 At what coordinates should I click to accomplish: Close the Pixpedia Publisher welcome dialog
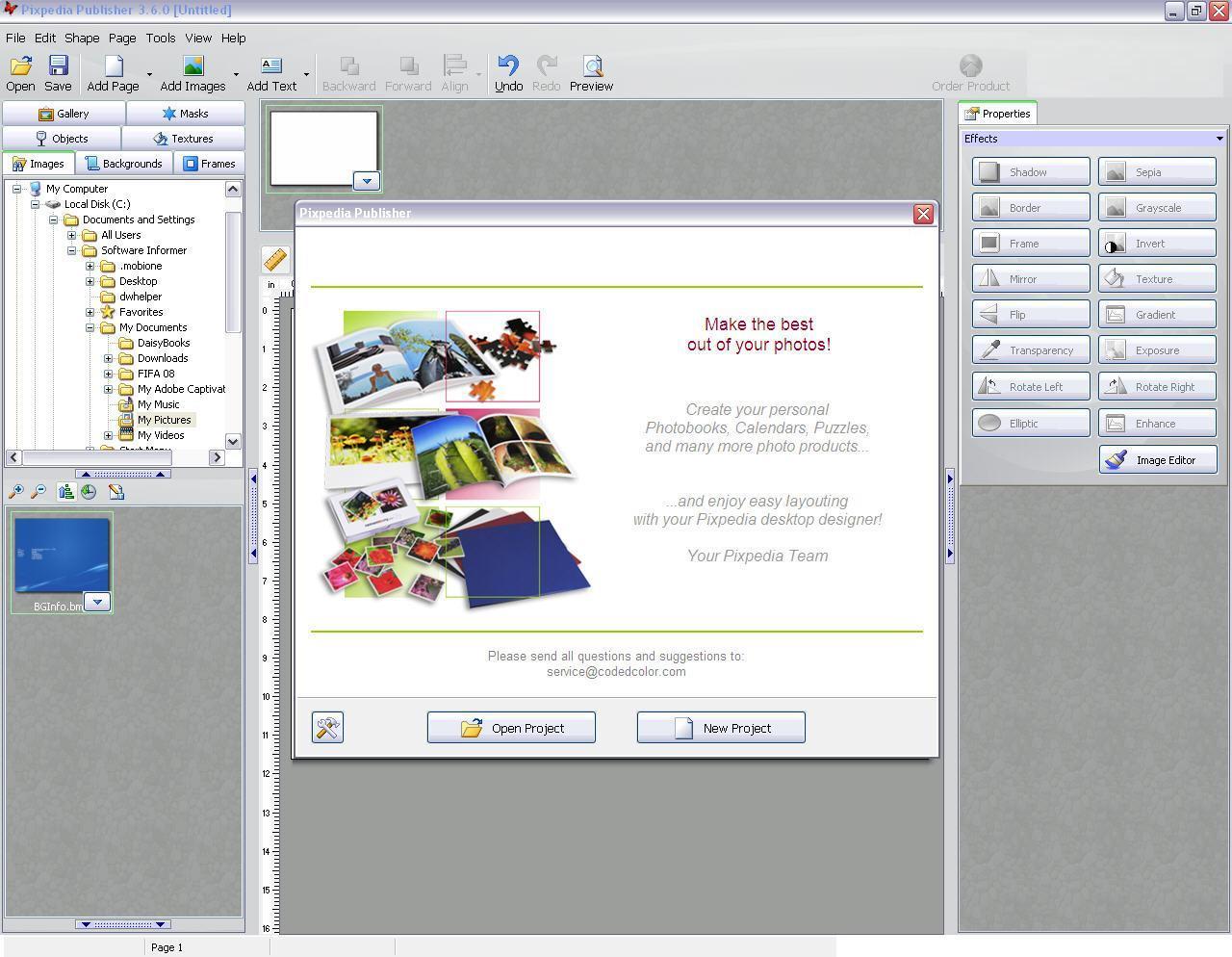point(923,214)
